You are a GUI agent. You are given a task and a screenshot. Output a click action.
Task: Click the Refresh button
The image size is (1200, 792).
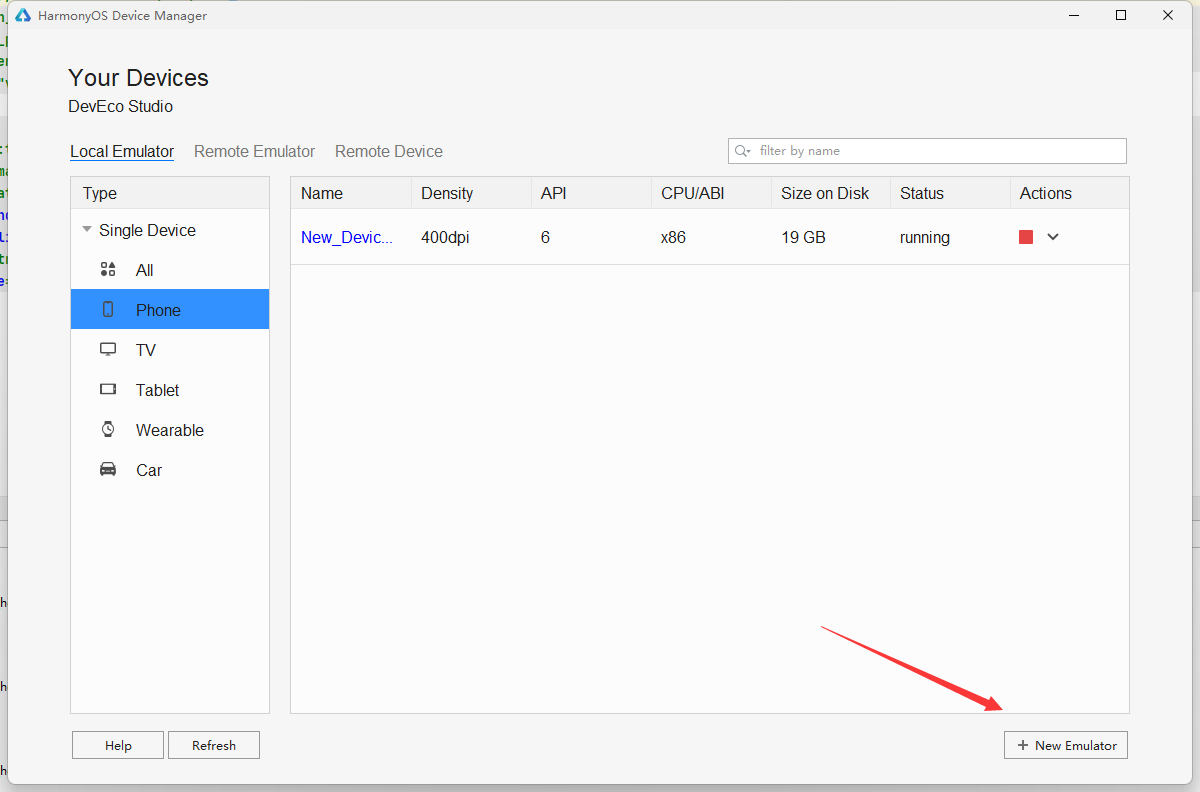pyautogui.click(x=214, y=745)
